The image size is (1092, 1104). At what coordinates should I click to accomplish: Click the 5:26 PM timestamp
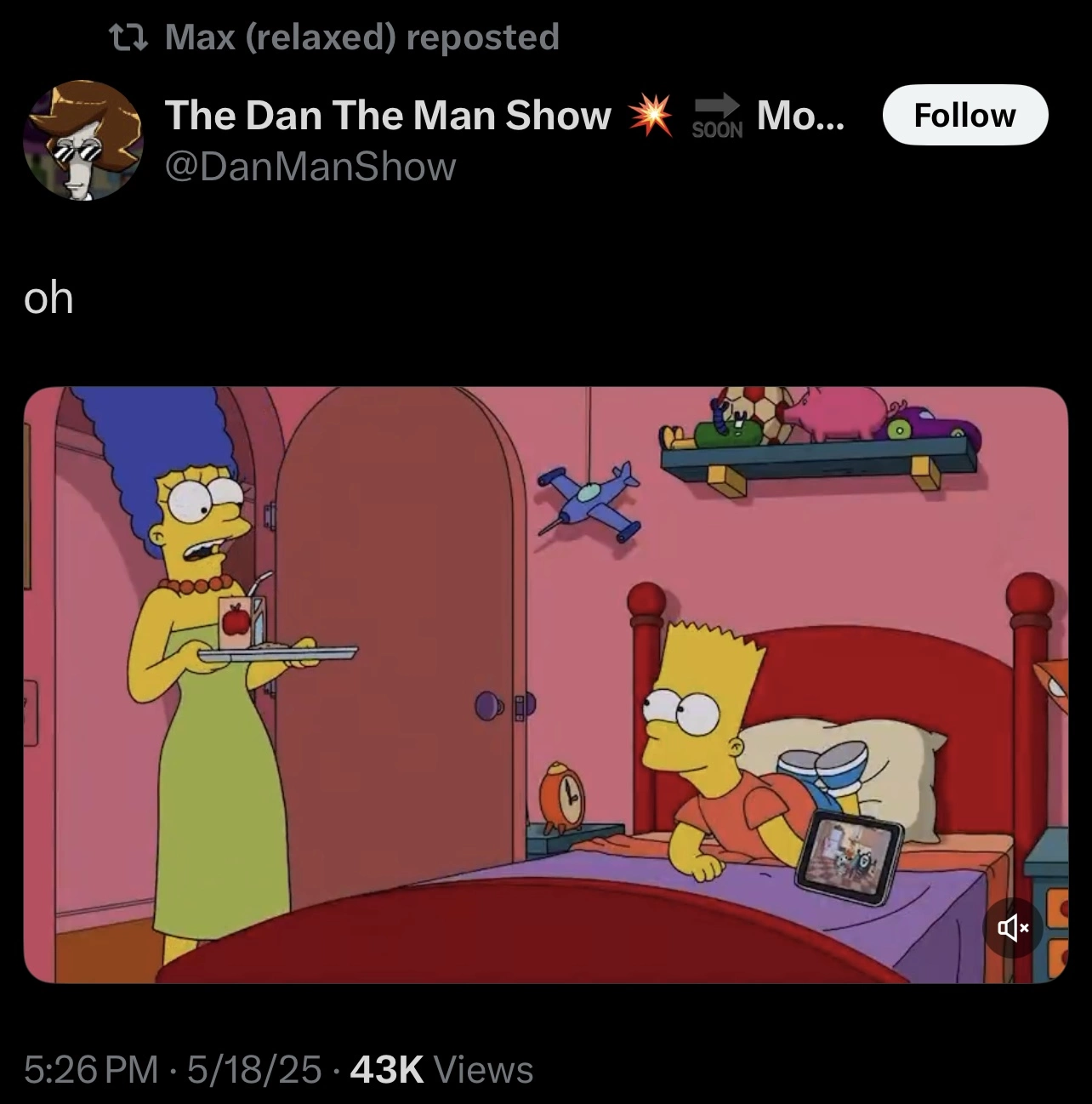pos(91,1070)
